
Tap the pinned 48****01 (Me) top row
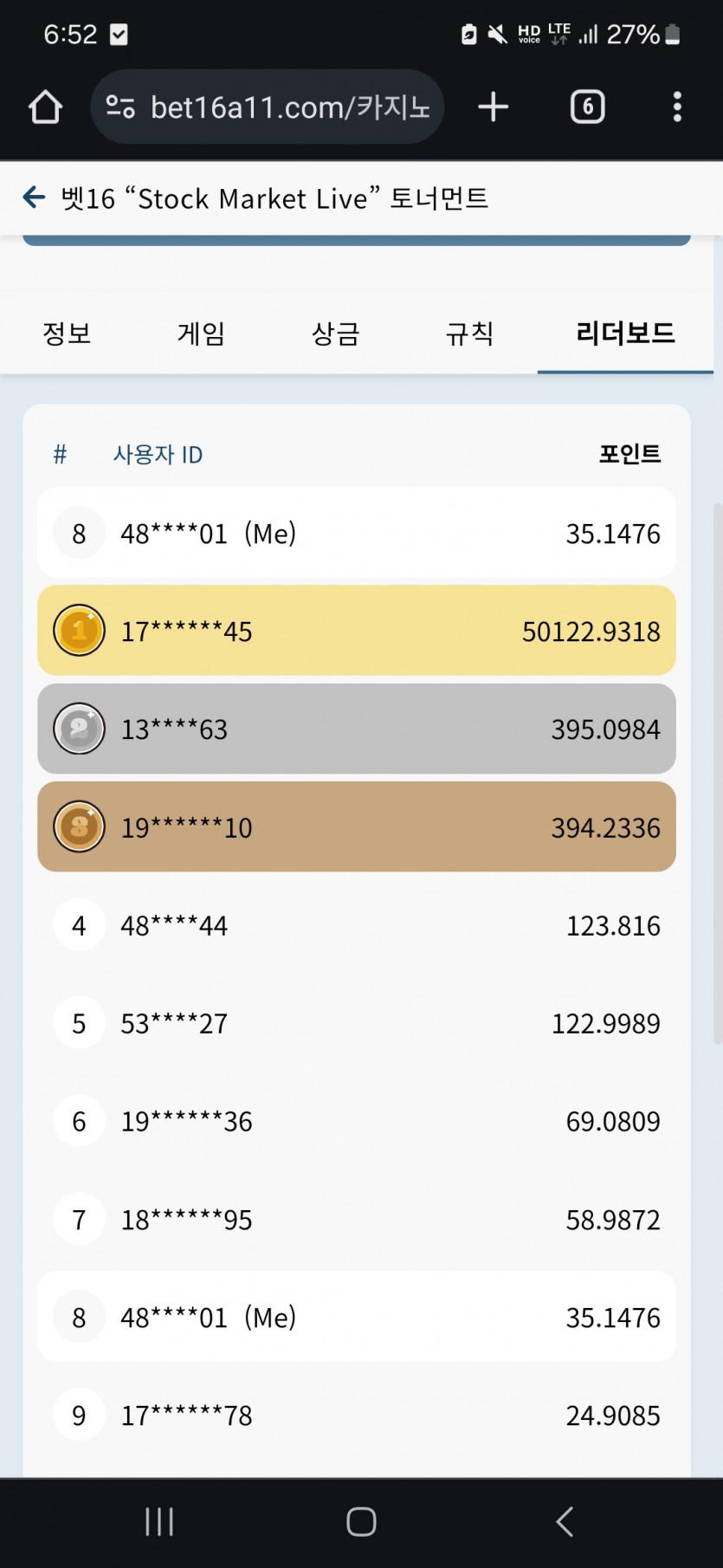[356, 533]
